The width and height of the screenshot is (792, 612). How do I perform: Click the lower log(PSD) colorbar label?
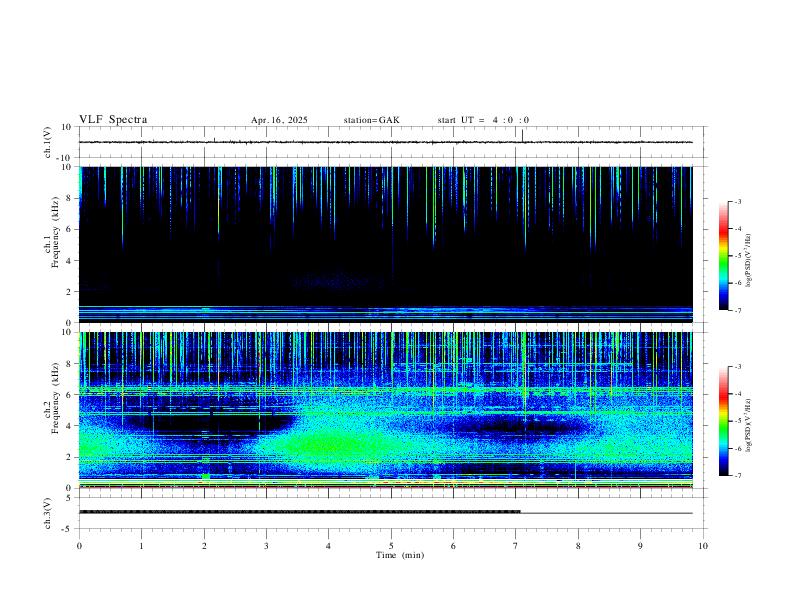click(748, 425)
